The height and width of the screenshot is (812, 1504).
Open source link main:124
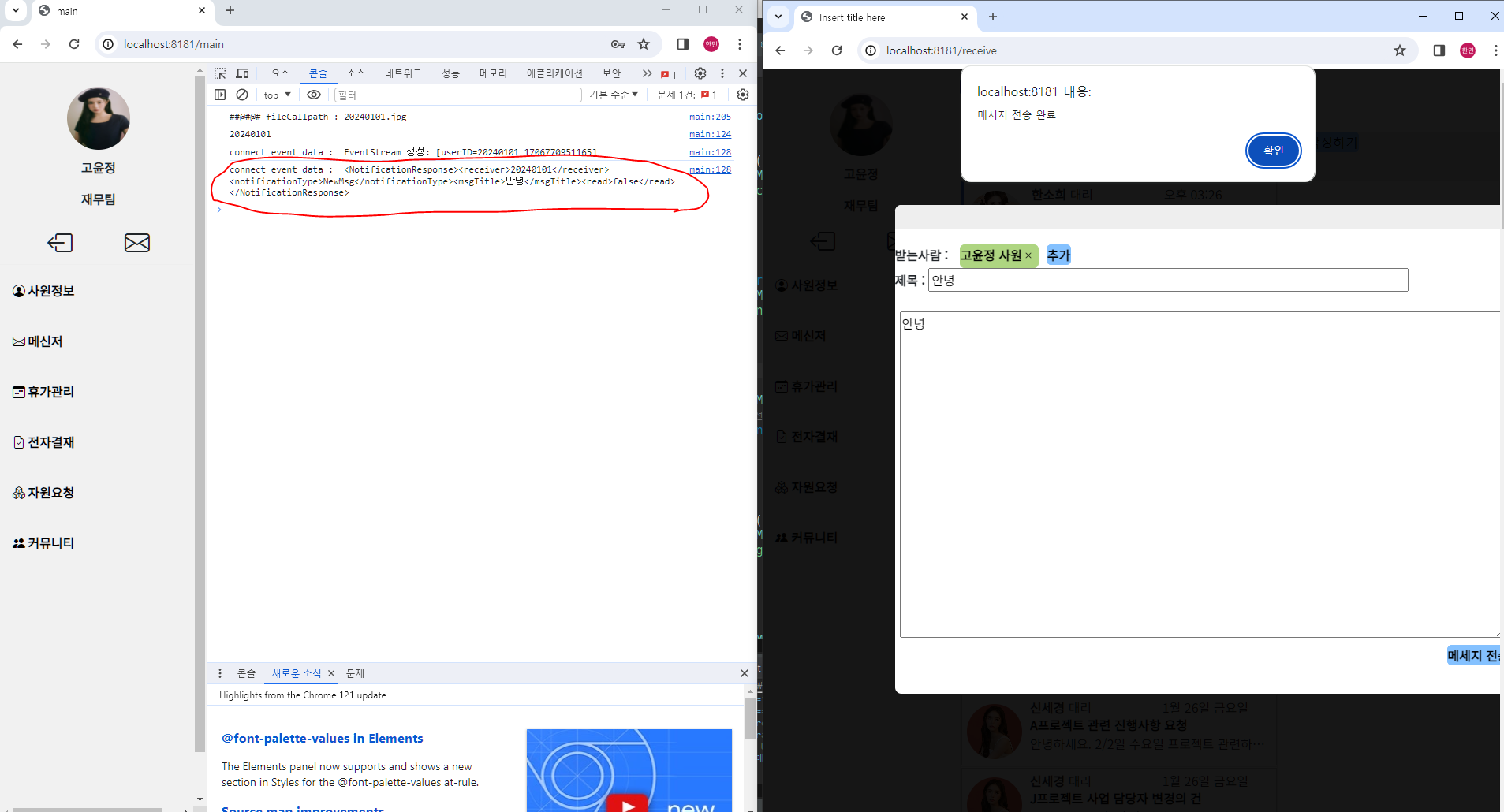pos(710,134)
